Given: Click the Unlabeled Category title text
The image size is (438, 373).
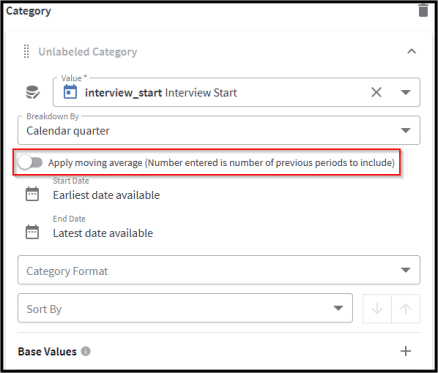Looking at the screenshot, I should [x=88, y=52].
